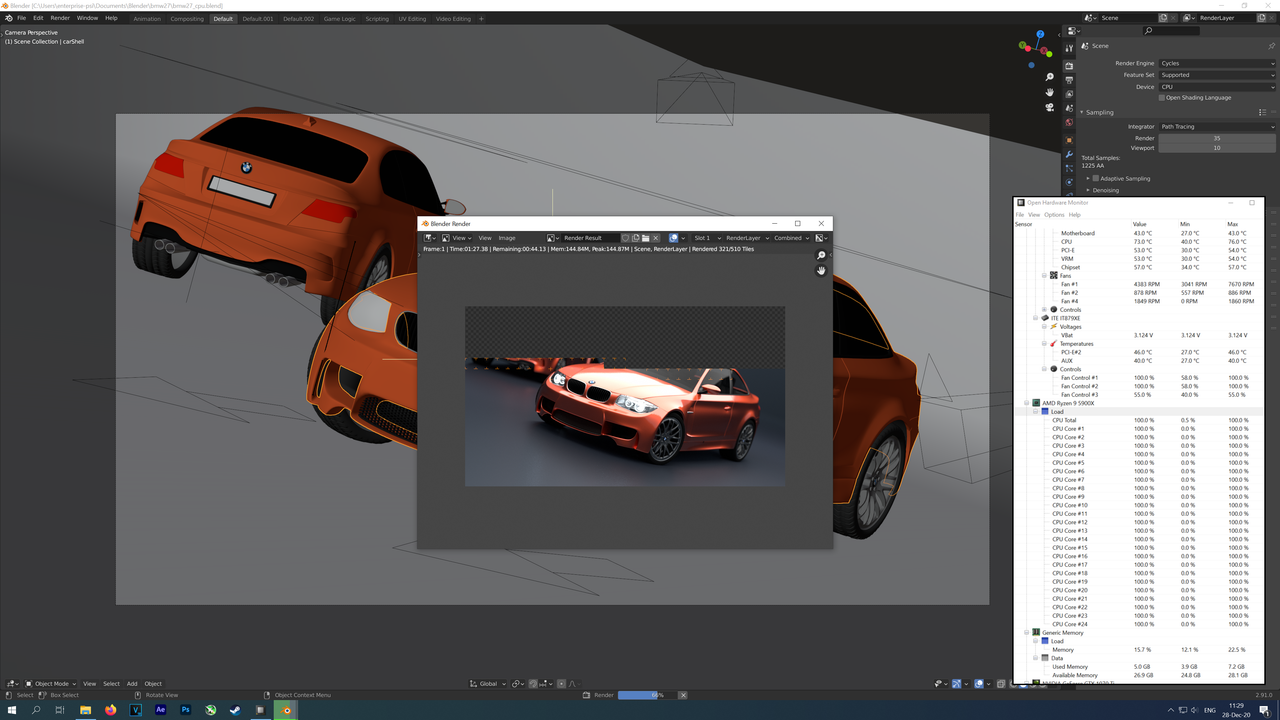
Task: Toggle the proportional editing button
Action: point(561,684)
